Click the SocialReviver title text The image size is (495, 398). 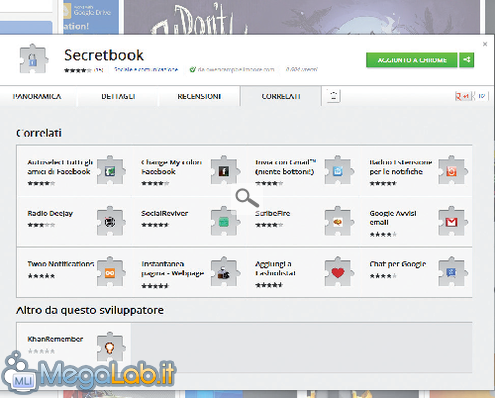[164, 213]
